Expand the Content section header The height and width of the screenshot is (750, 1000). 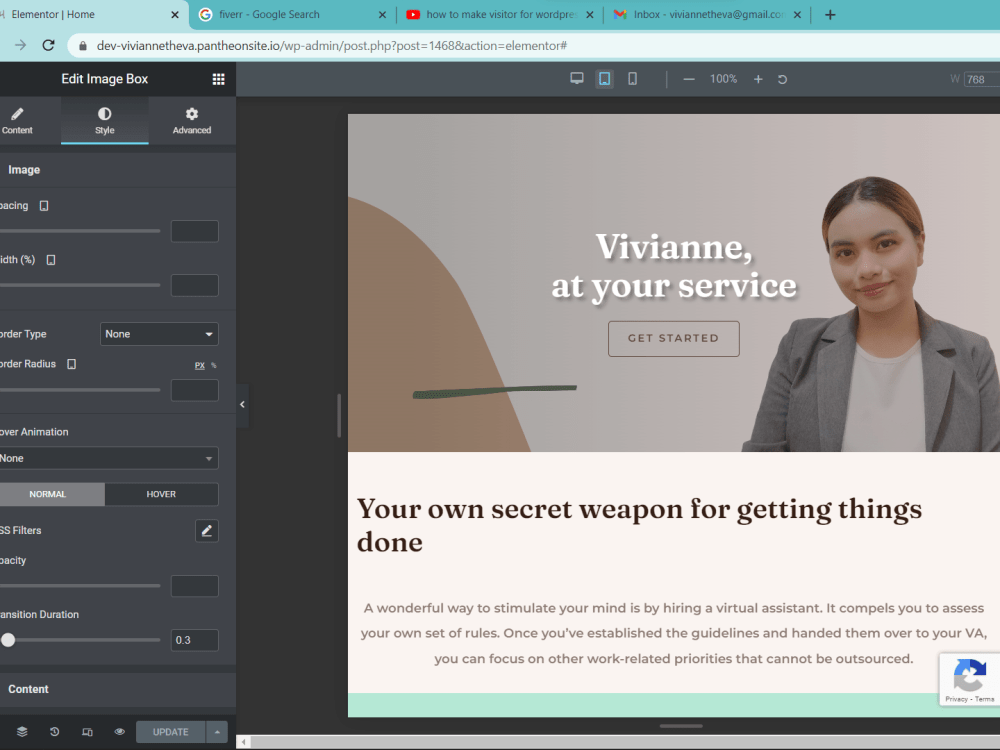pos(118,689)
